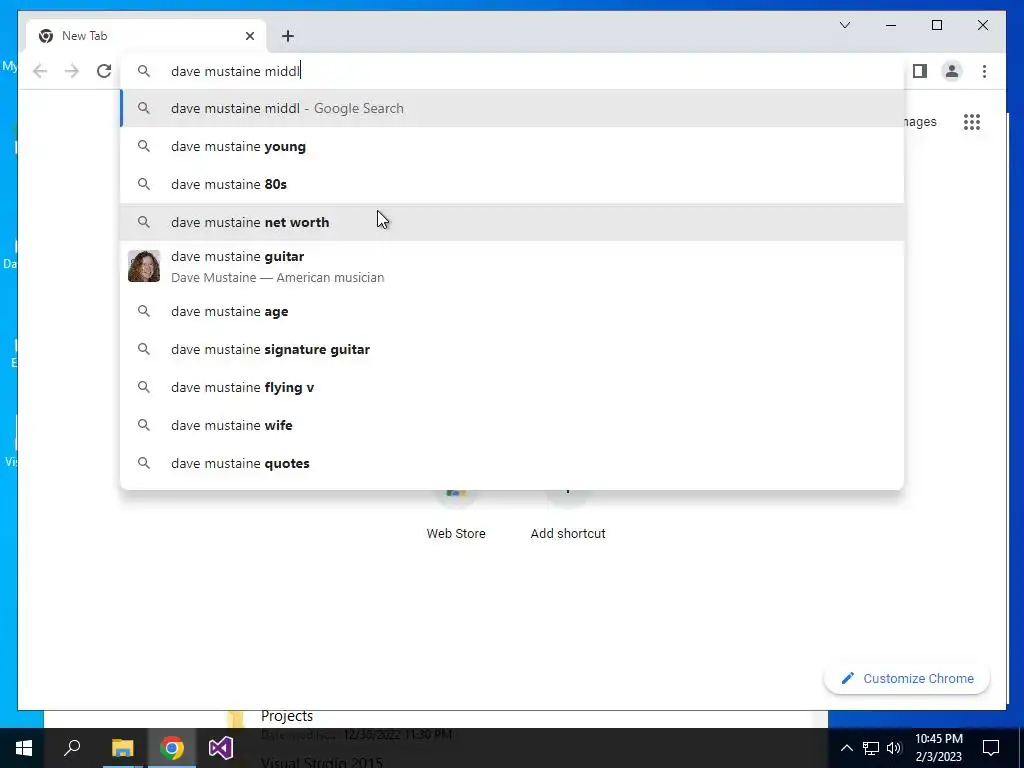
Task: Open the taskbar clock and date
Action: [938, 748]
